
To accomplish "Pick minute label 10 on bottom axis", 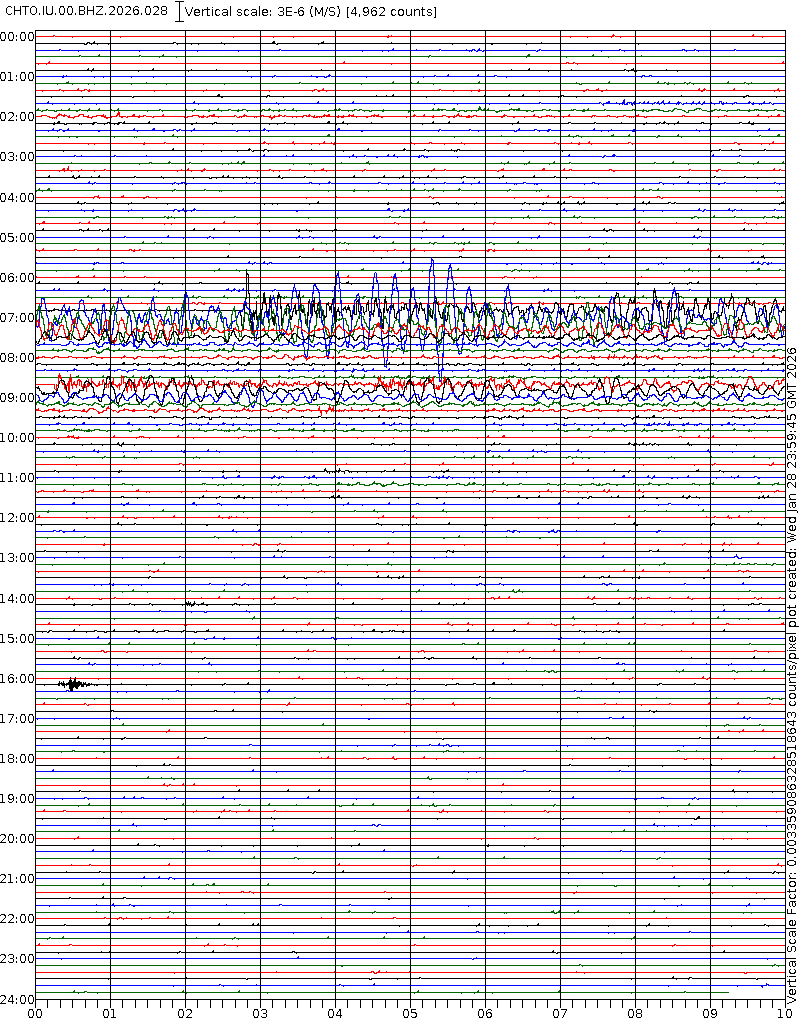I will click(x=784, y=1013).
